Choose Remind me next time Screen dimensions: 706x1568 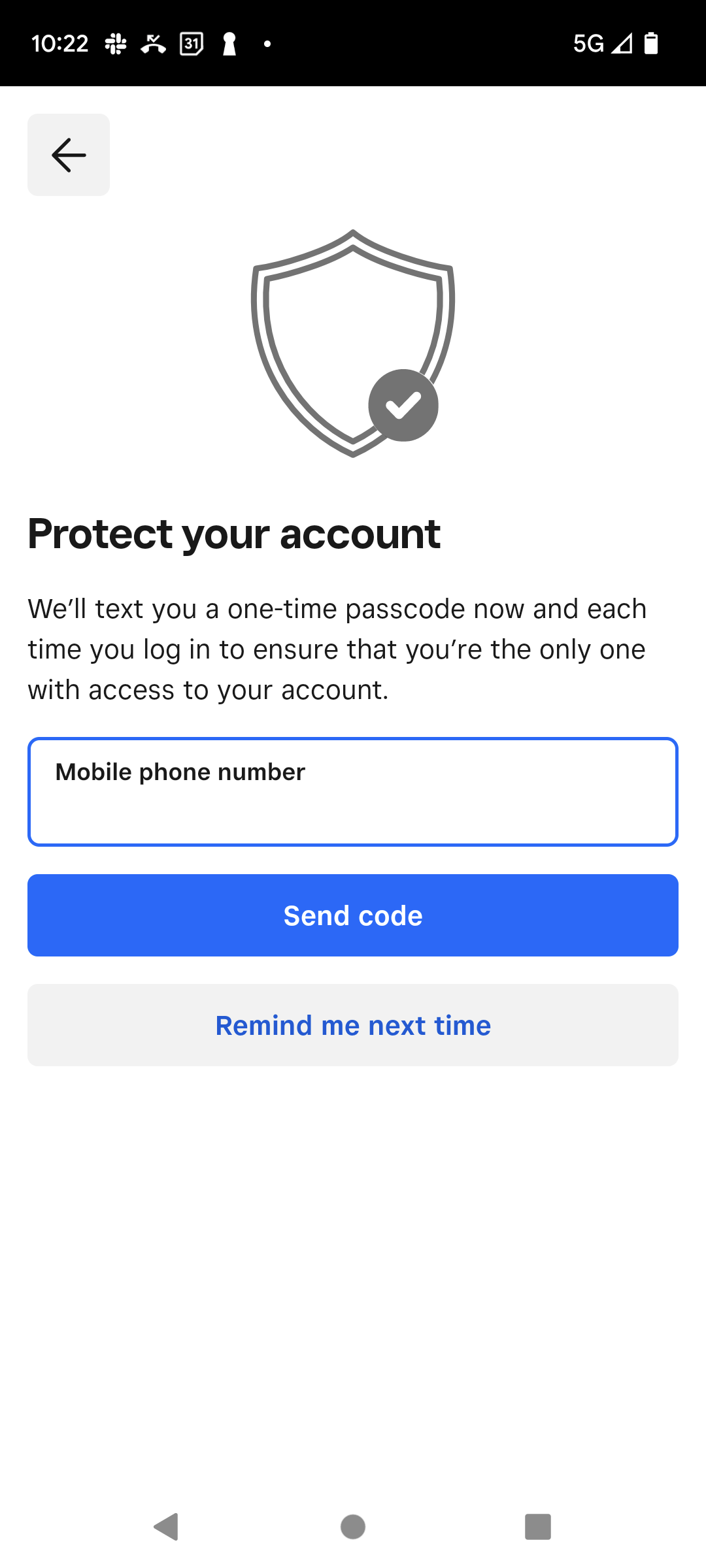pos(353,1025)
